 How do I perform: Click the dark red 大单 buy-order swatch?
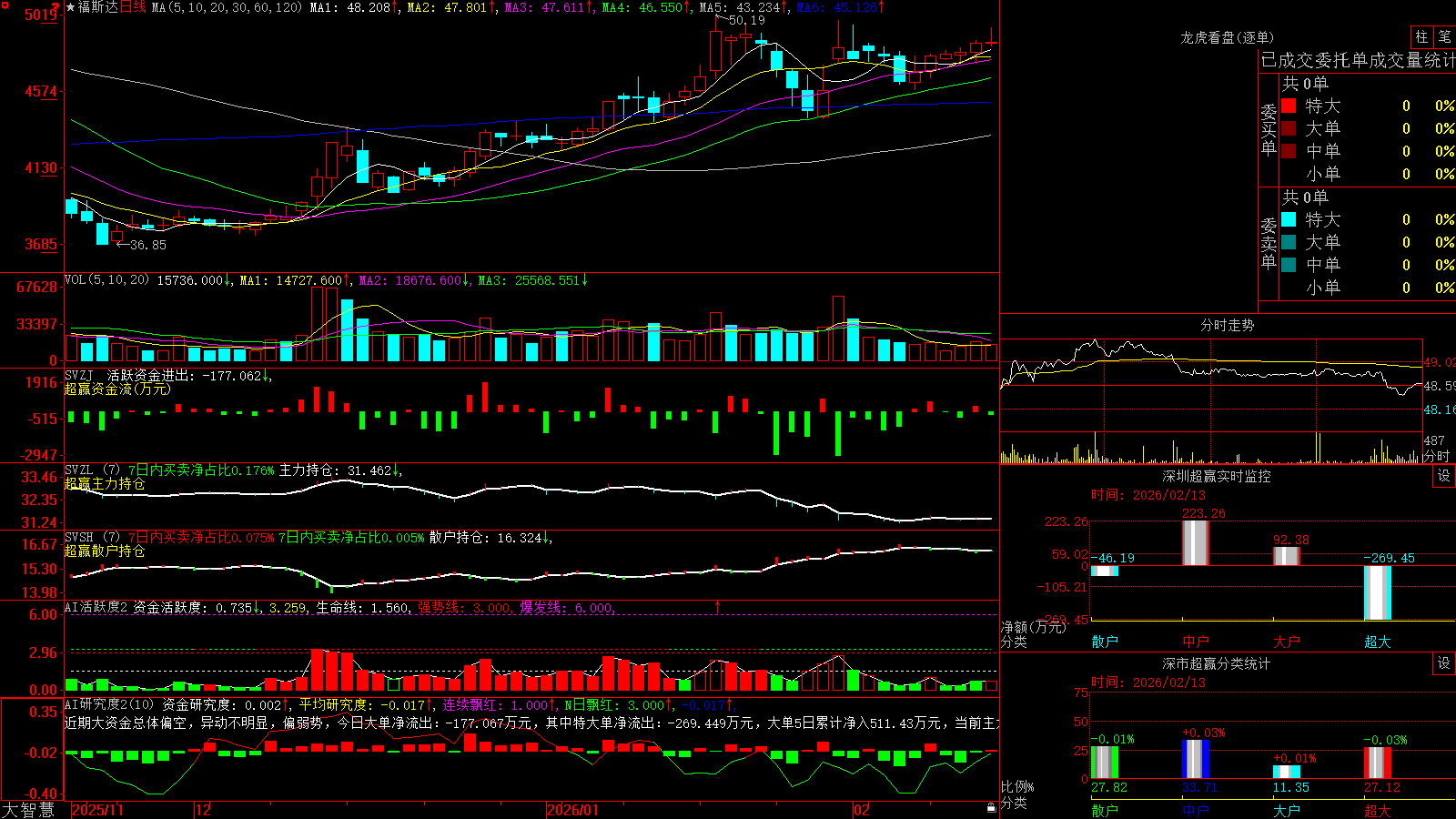(x=1289, y=128)
